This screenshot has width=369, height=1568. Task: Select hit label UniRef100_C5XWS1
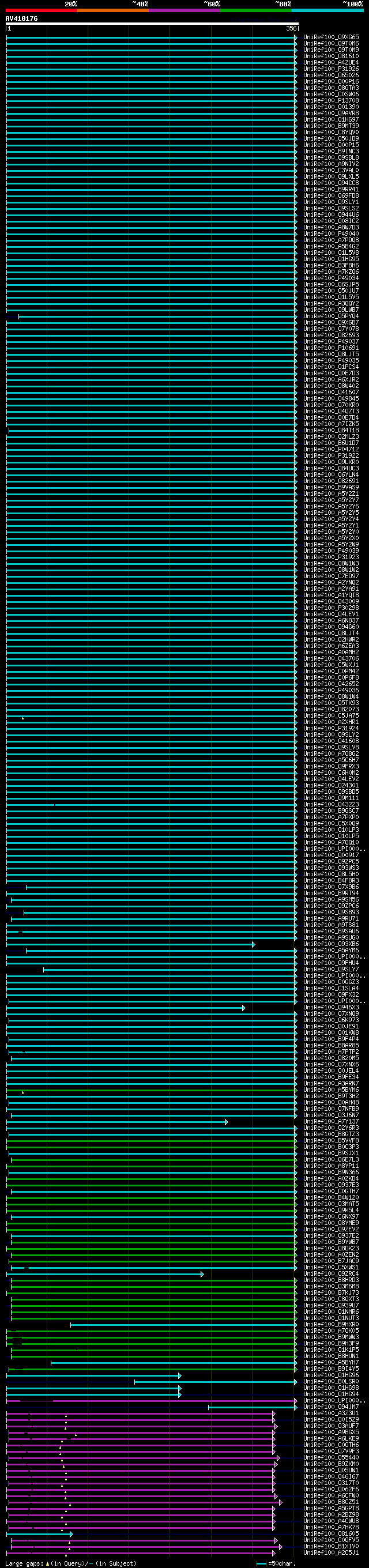pyautogui.click(x=332, y=1267)
